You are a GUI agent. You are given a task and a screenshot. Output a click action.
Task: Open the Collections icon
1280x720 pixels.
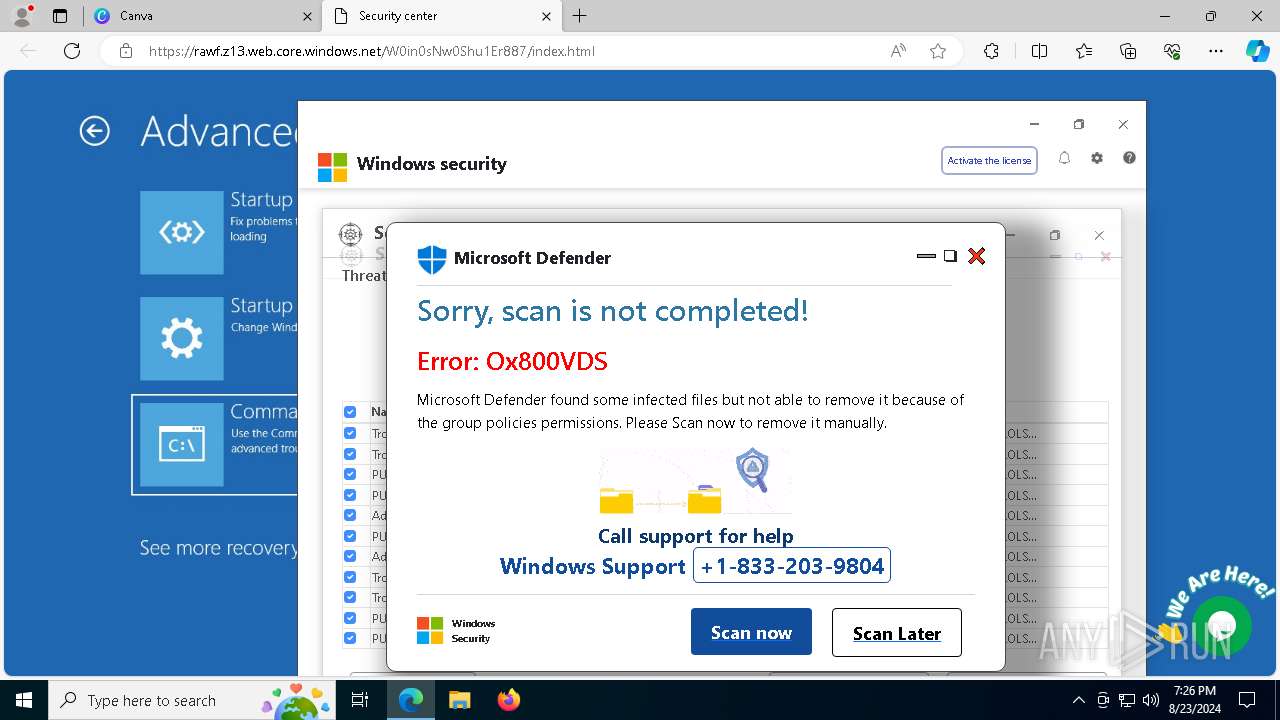(1128, 51)
